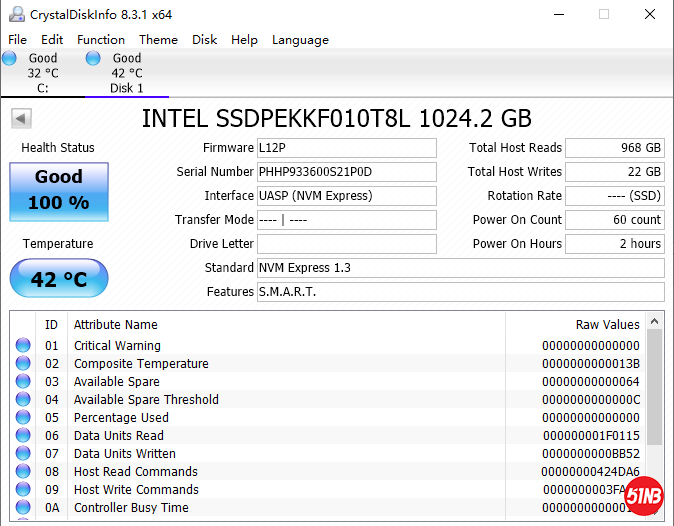Click the CrystalDiskInfo app icon in title bar
Viewport: 674px width, 526px height.
15,14
